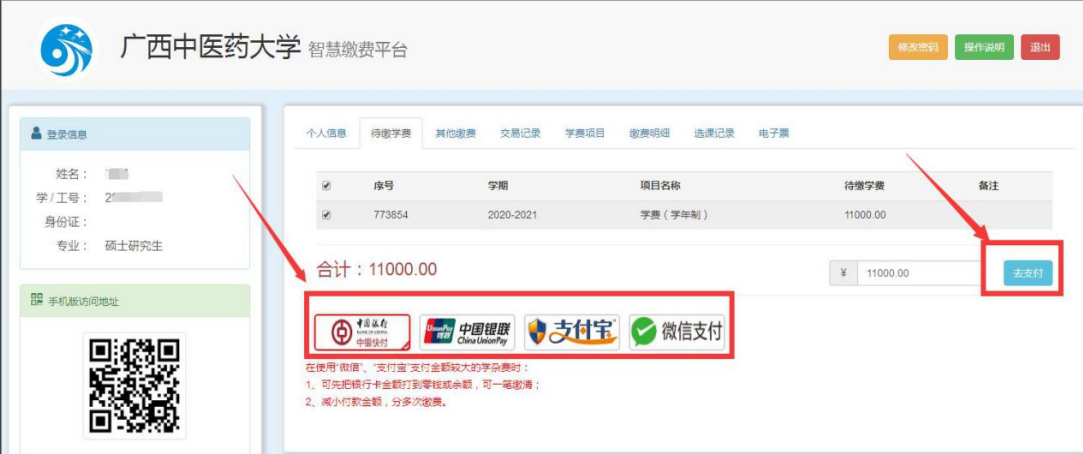The width and height of the screenshot is (1083, 454).
Task: Uncheck the tuition row 773854 checkbox
Action: pos(326,215)
